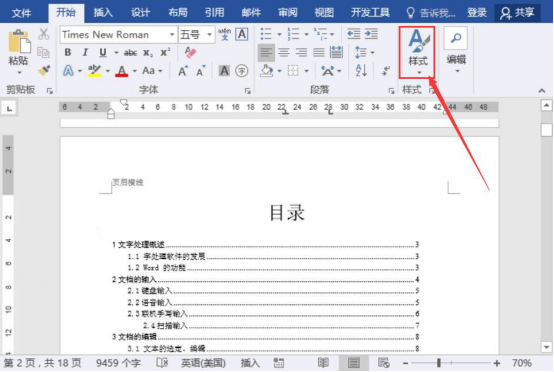Click the Shading paint bucket icon

266,71
